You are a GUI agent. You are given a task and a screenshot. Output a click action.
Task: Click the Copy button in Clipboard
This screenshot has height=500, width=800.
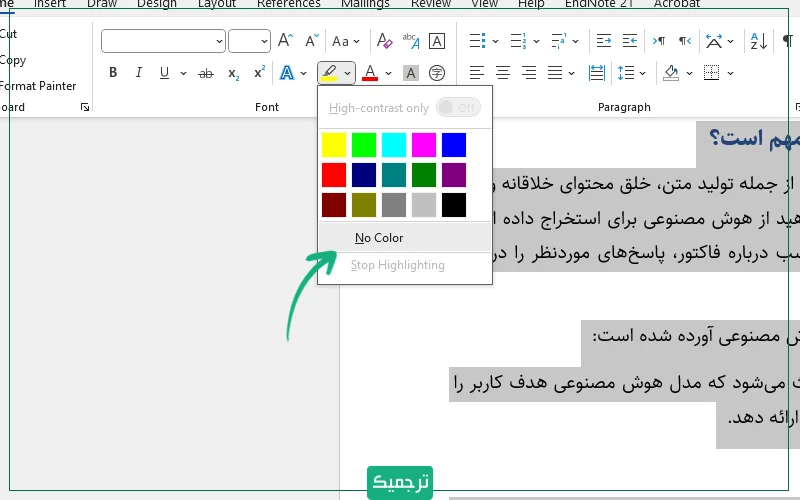point(13,60)
